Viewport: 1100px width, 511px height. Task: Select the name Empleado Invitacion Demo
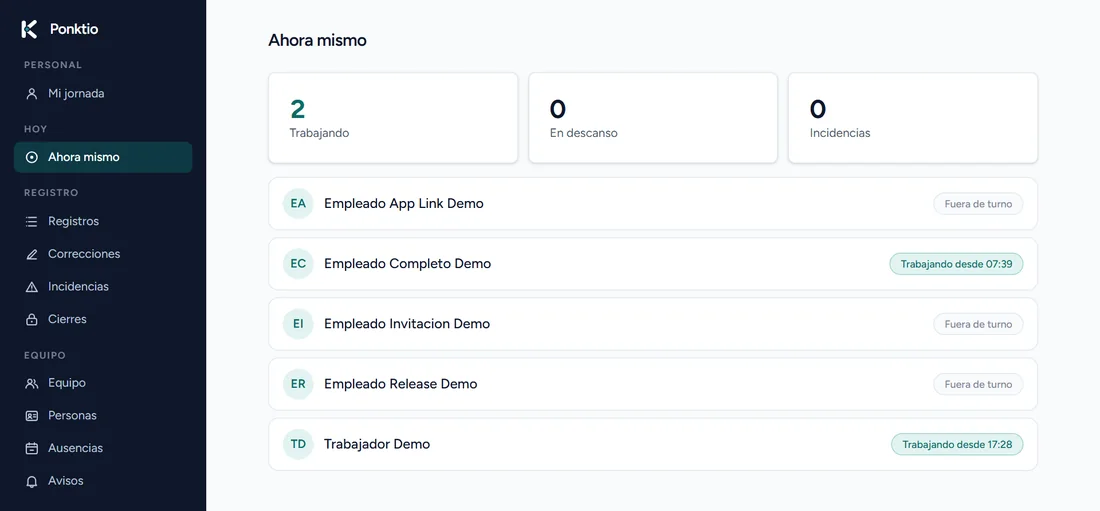tap(407, 324)
